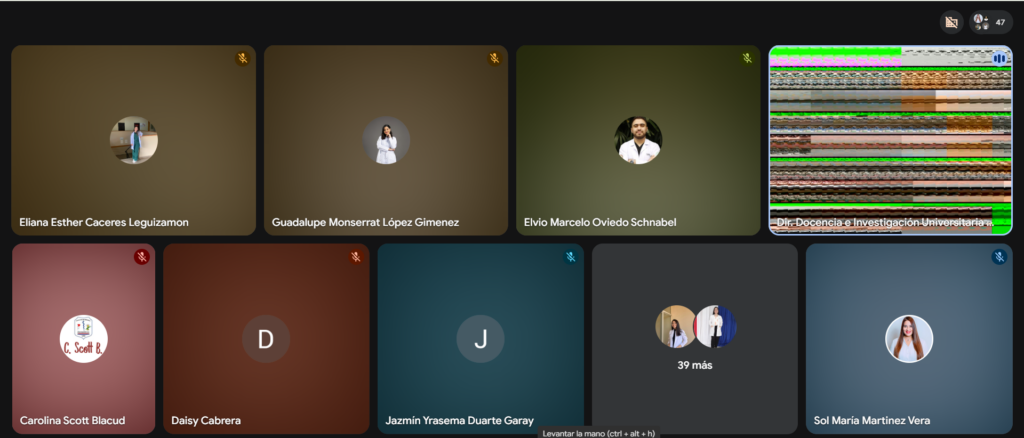Select the Dir. Docencia e Investigación video tile
This screenshot has width=1024, height=438.
click(890, 140)
